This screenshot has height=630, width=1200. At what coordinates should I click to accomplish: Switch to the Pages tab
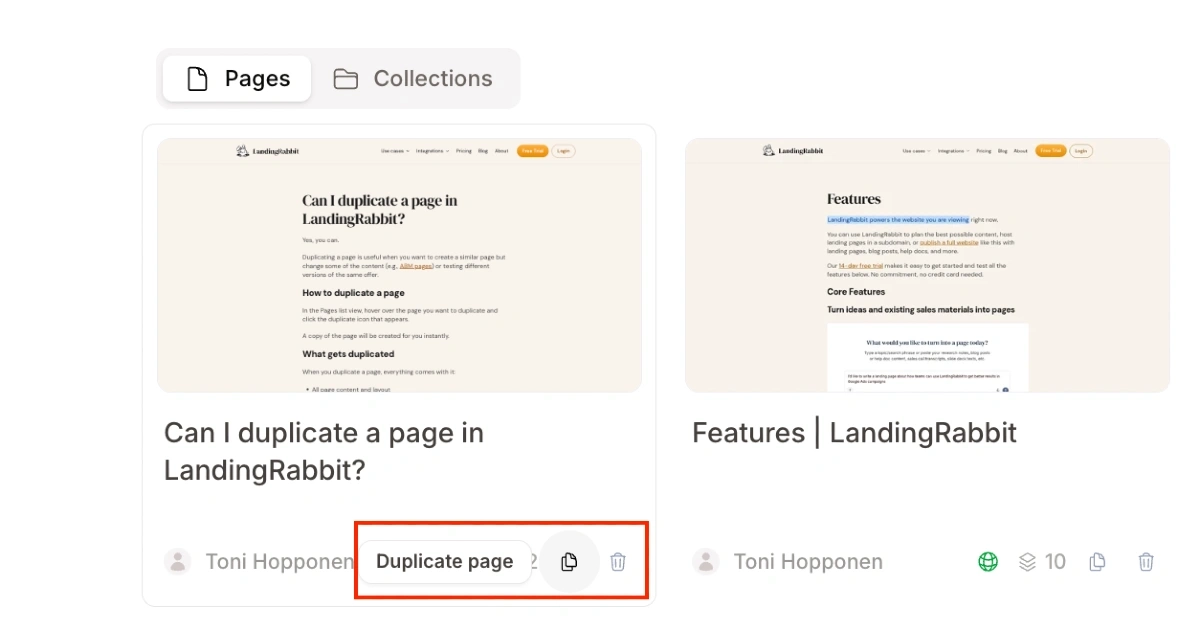[x=237, y=79]
